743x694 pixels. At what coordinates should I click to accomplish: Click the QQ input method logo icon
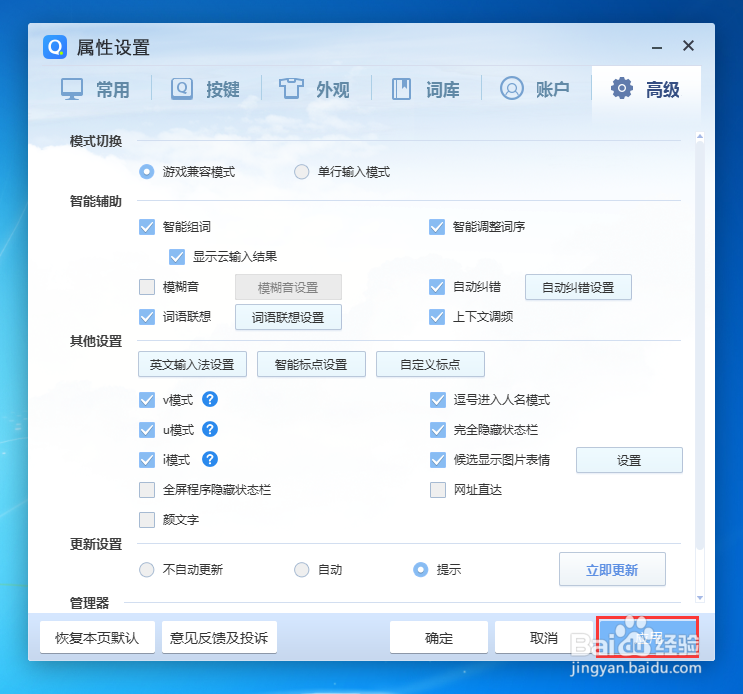55,47
